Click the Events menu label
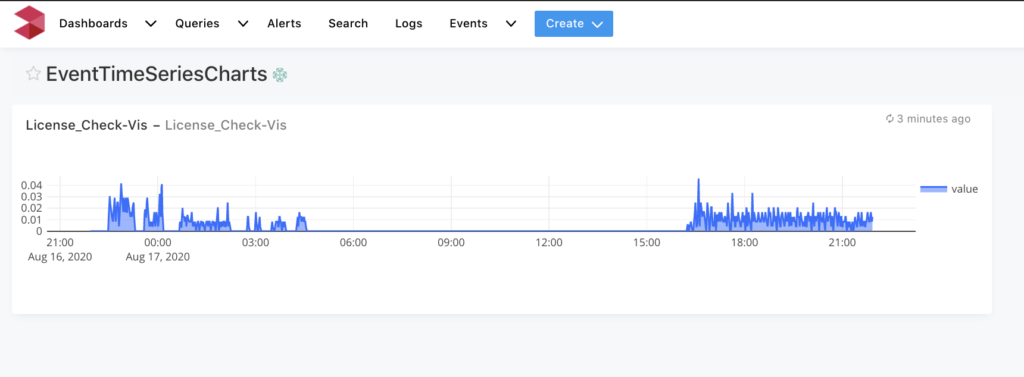 click(468, 24)
